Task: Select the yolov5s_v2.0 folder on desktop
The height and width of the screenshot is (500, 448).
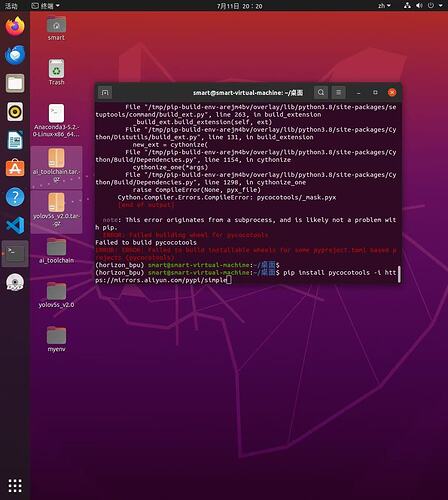Action: (x=56, y=295)
